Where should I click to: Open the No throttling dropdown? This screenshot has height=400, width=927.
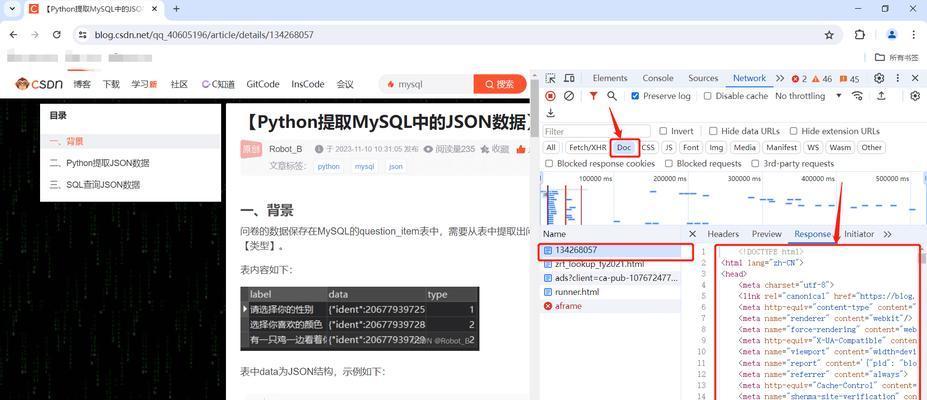coord(808,96)
